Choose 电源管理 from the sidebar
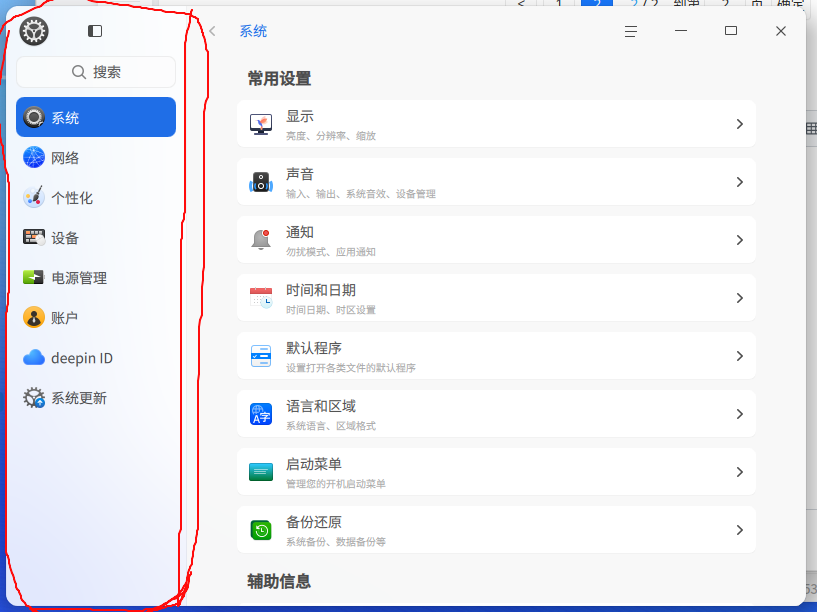 coord(96,278)
